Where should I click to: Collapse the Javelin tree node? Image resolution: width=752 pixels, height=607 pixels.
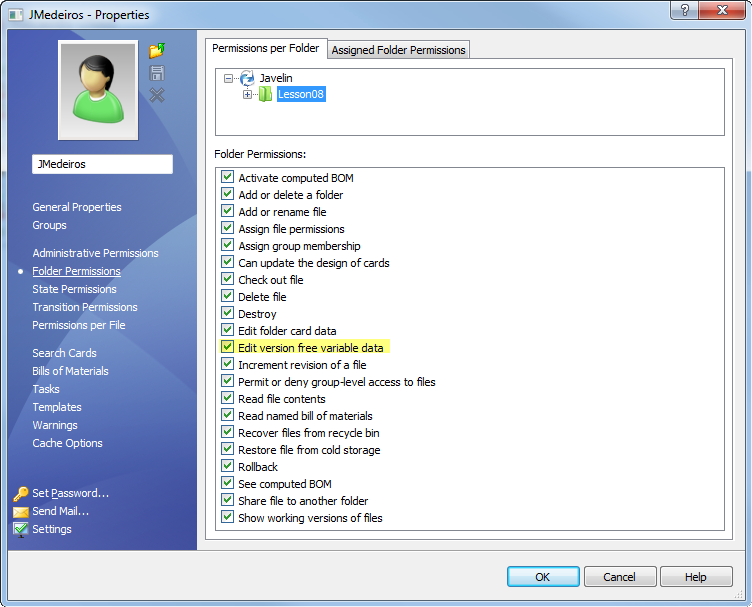pyautogui.click(x=228, y=78)
